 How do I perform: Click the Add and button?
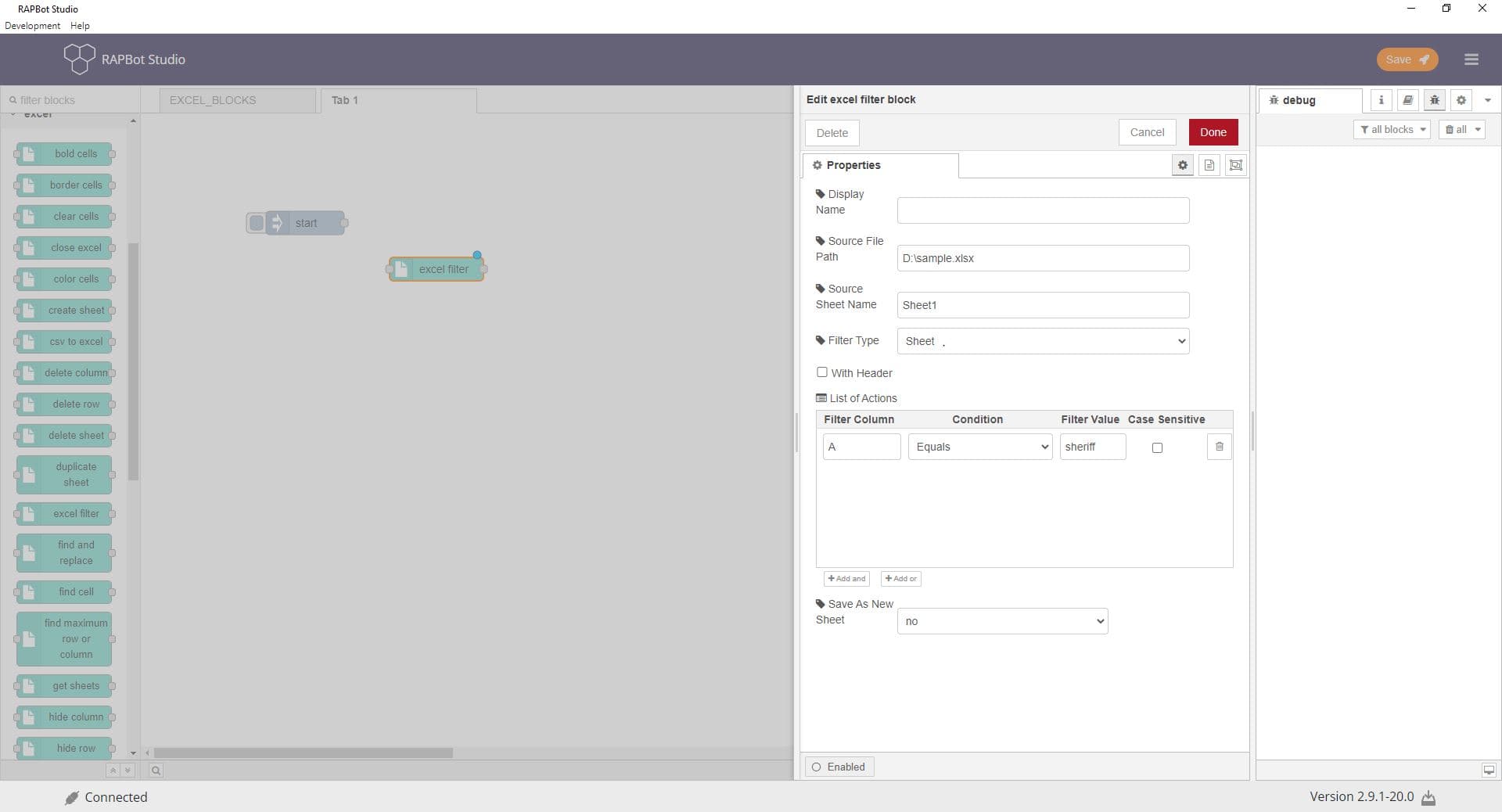846,579
